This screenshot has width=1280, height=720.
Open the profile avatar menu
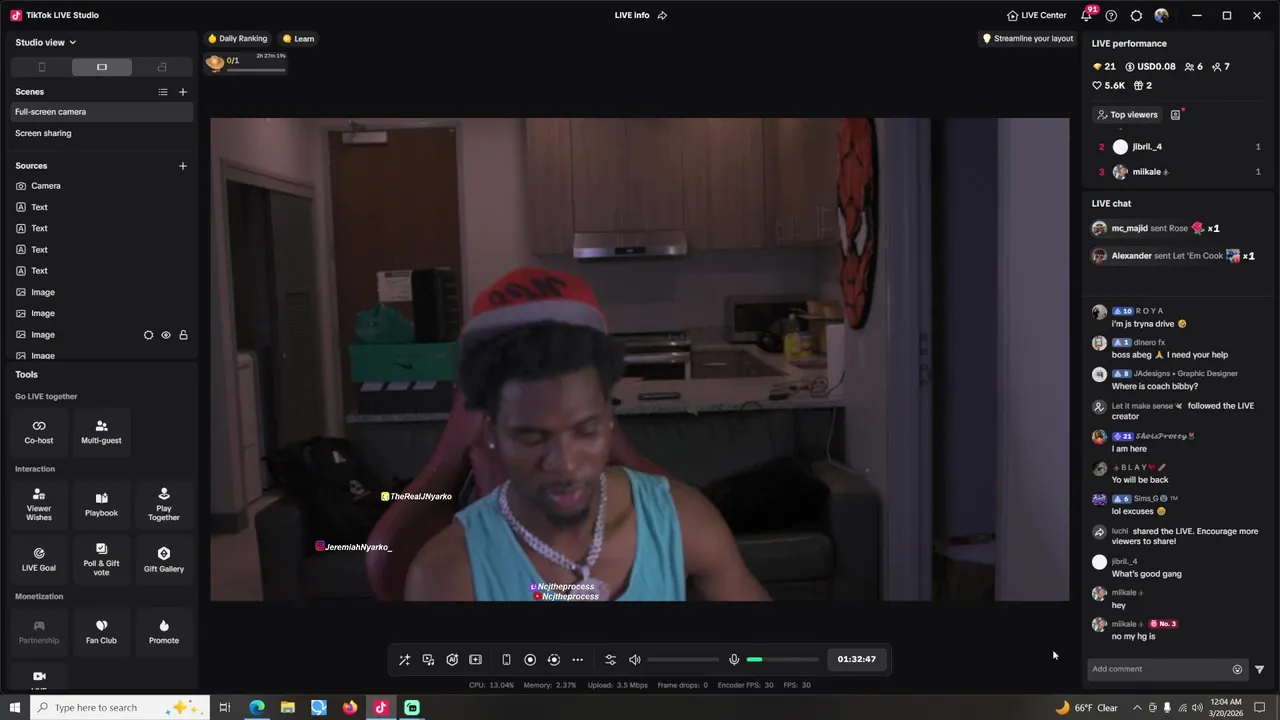click(1161, 15)
